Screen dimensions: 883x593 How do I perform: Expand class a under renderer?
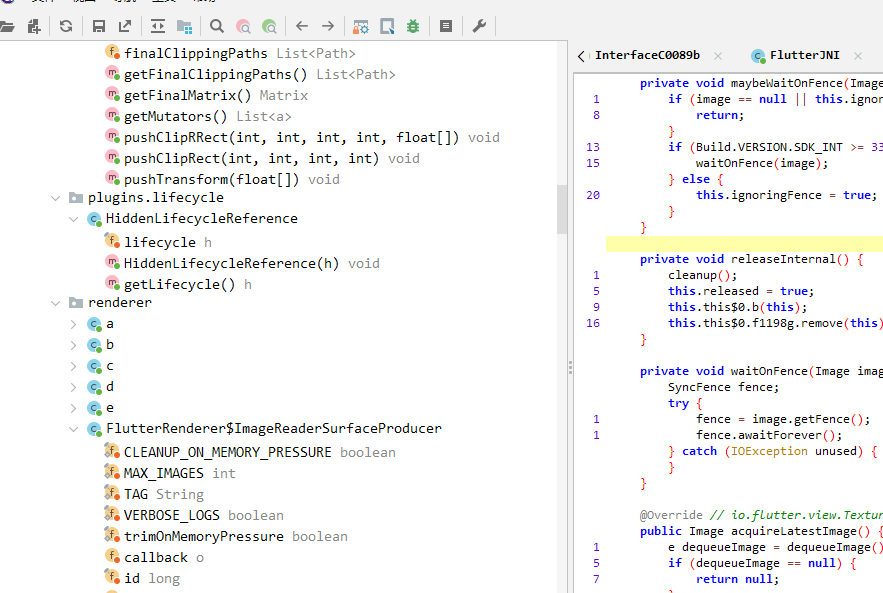pos(73,324)
